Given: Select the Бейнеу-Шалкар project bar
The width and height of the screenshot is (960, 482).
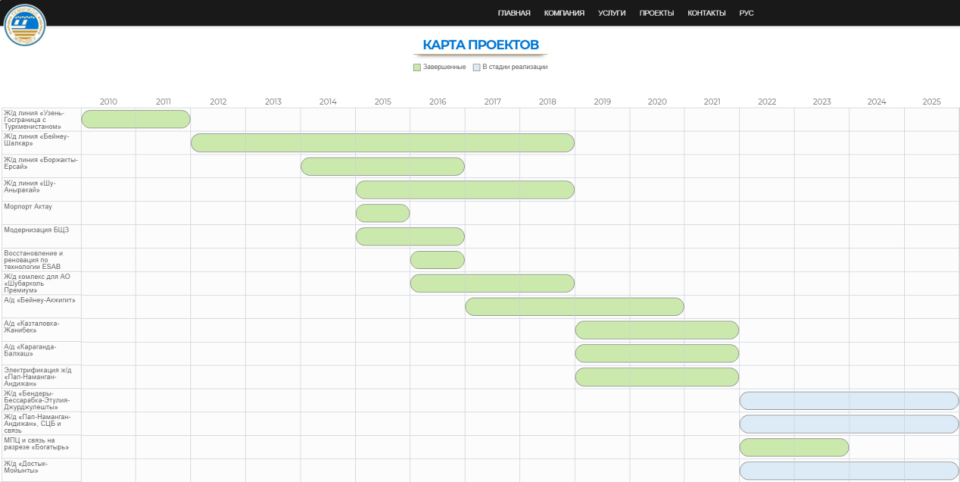Looking at the screenshot, I should click(x=383, y=143).
